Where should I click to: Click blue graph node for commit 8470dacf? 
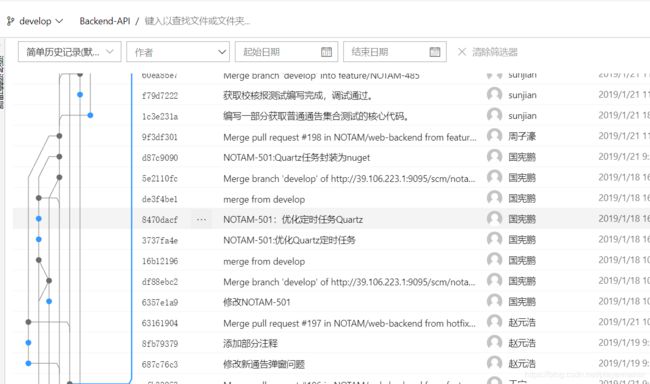click(x=39, y=219)
